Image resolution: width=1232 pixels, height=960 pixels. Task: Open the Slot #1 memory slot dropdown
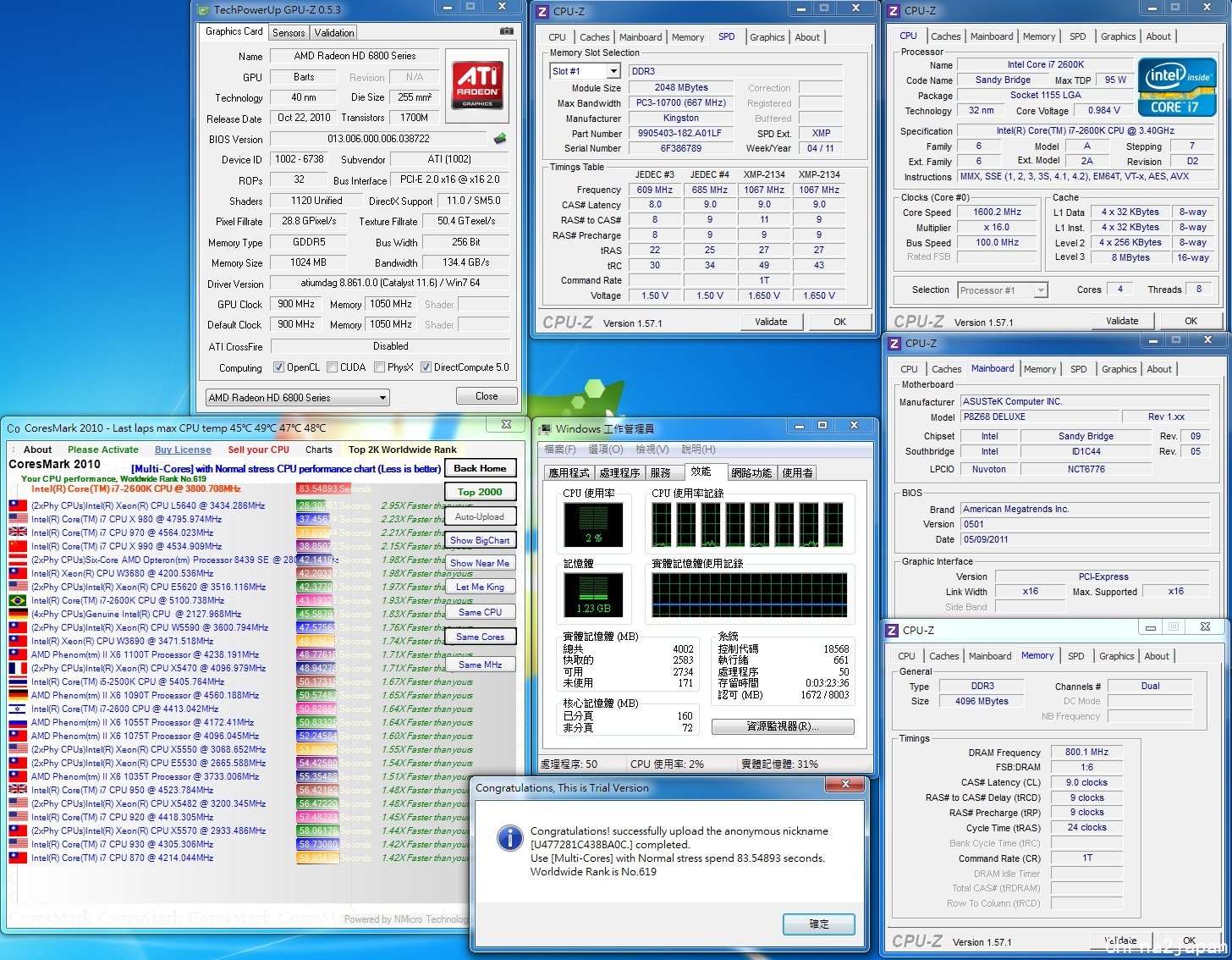585,71
